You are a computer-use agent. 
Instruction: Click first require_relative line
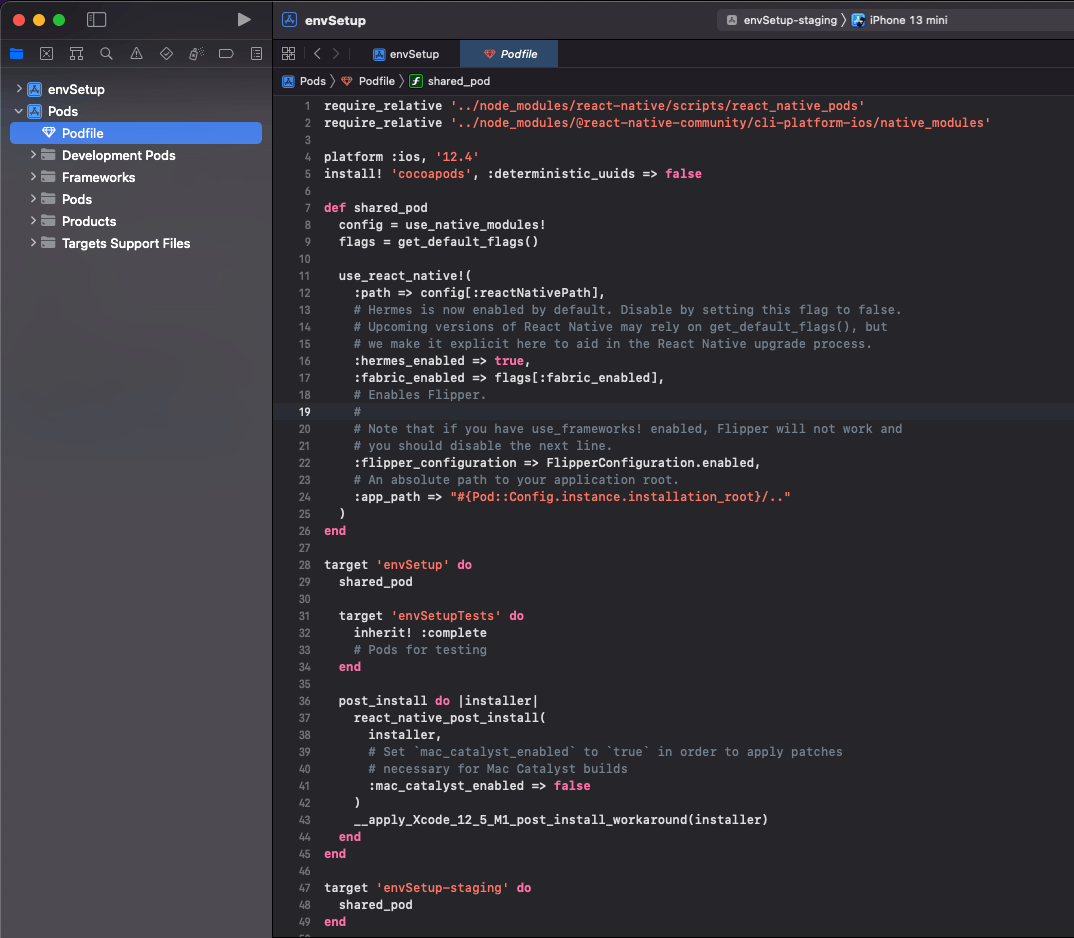pos(594,106)
